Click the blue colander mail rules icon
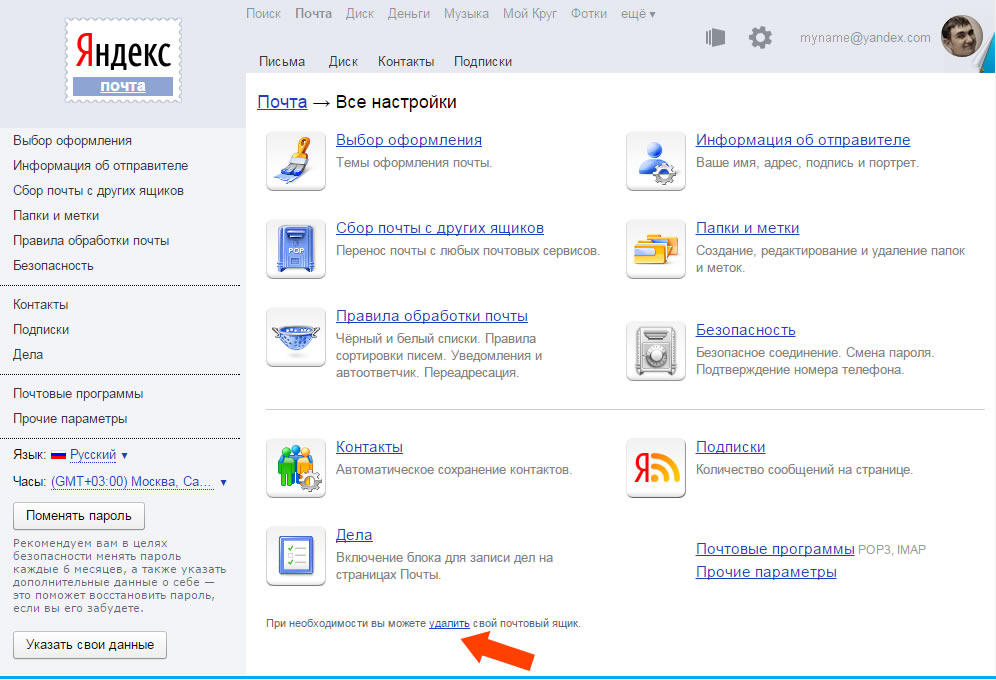This screenshot has width=996, height=680. [295, 337]
